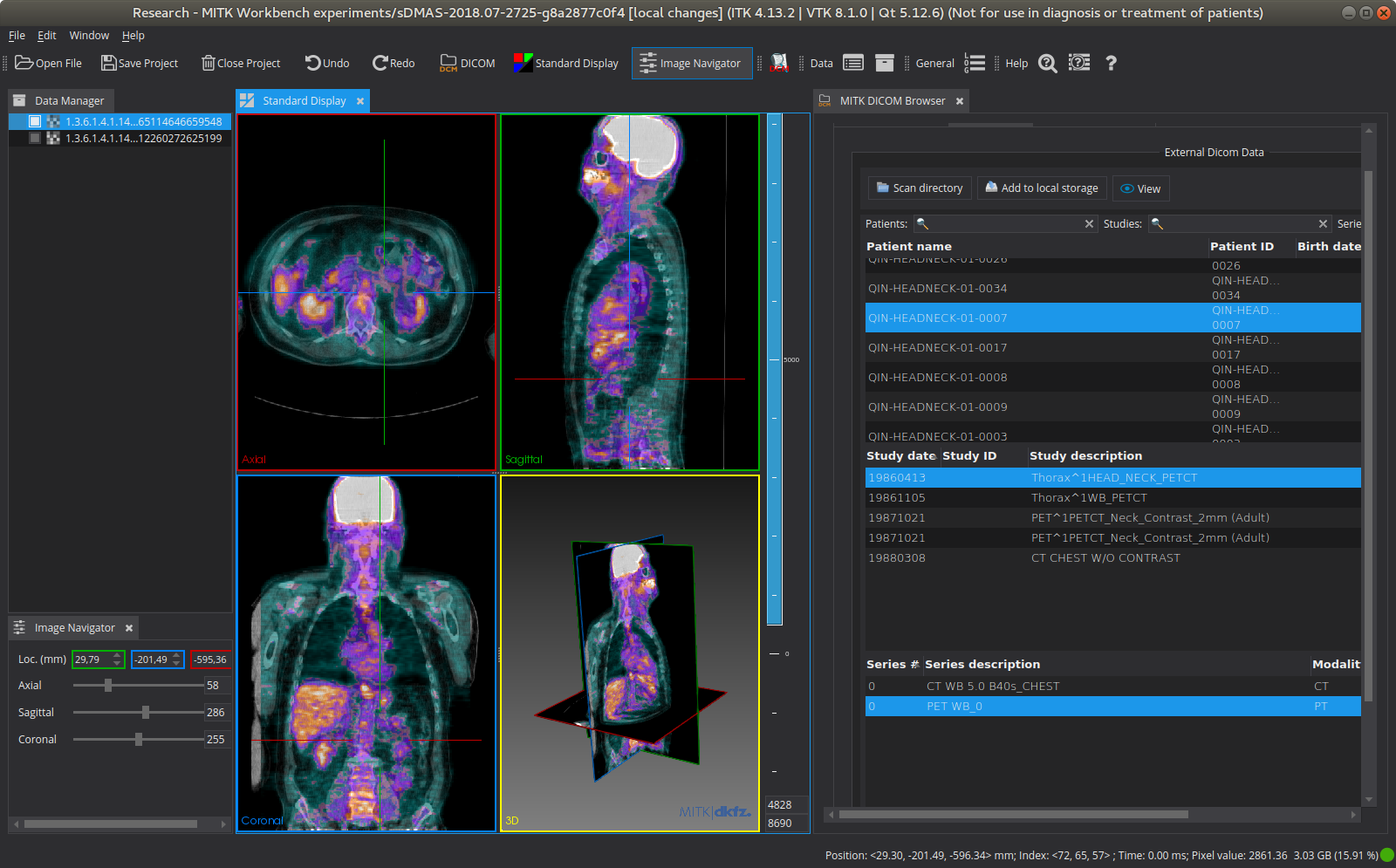The width and height of the screenshot is (1396, 868).
Task: Select the Standard Display toolbar icon
Action: pyautogui.click(x=565, y=63)
